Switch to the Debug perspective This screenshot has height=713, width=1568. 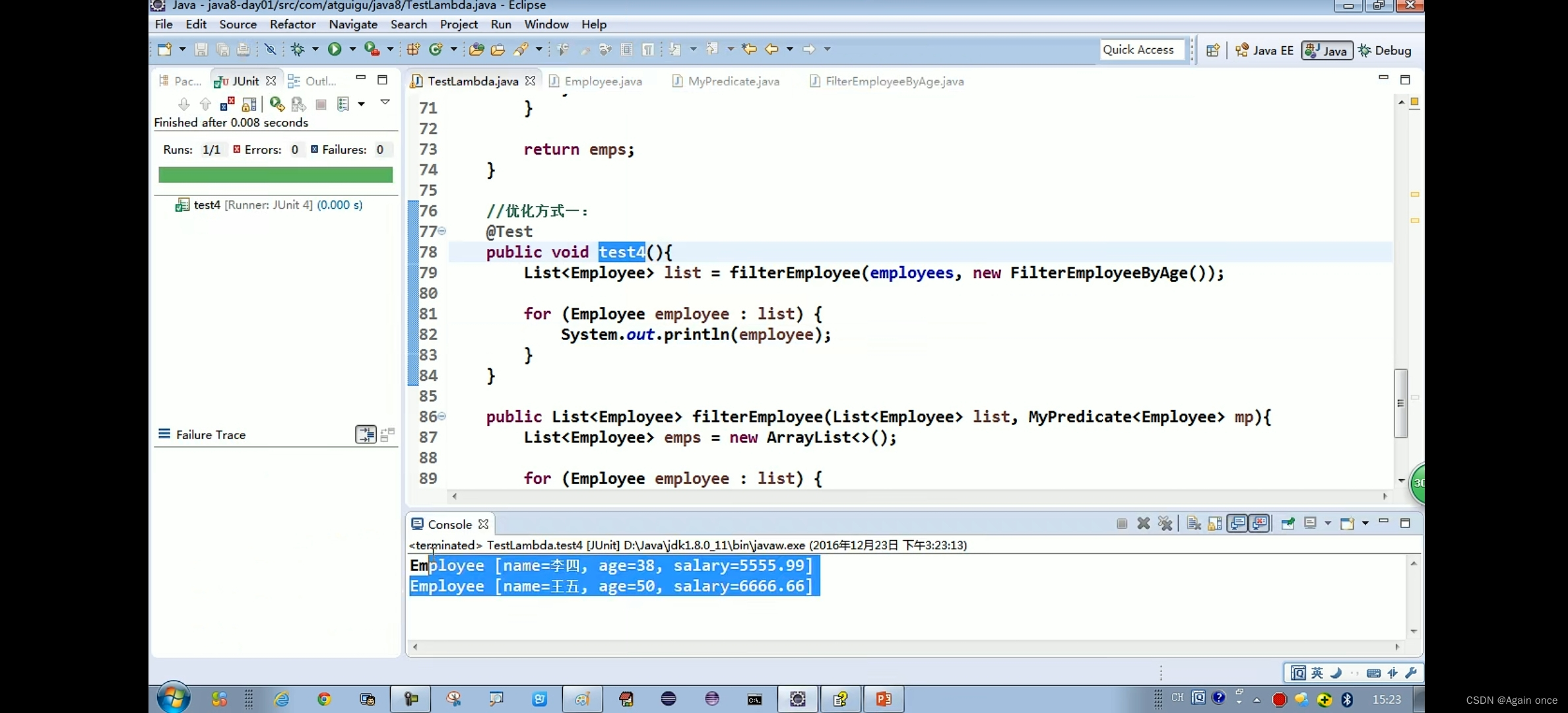[x=1385, y=50]
